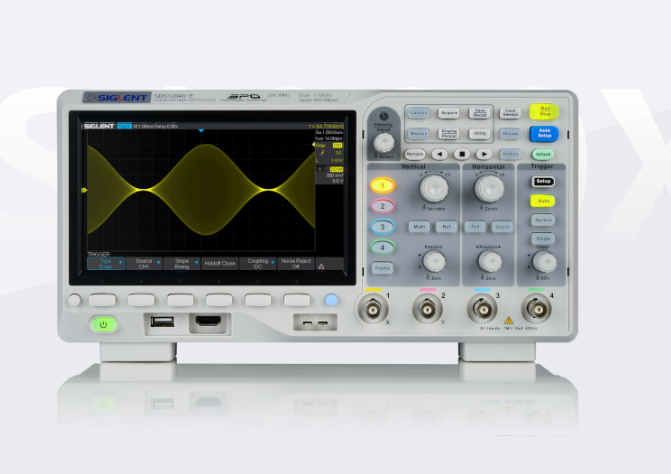This screenshot has height=474, width=671.
Task: Enable channel 2 with the pink button
Action: point(383,206)
